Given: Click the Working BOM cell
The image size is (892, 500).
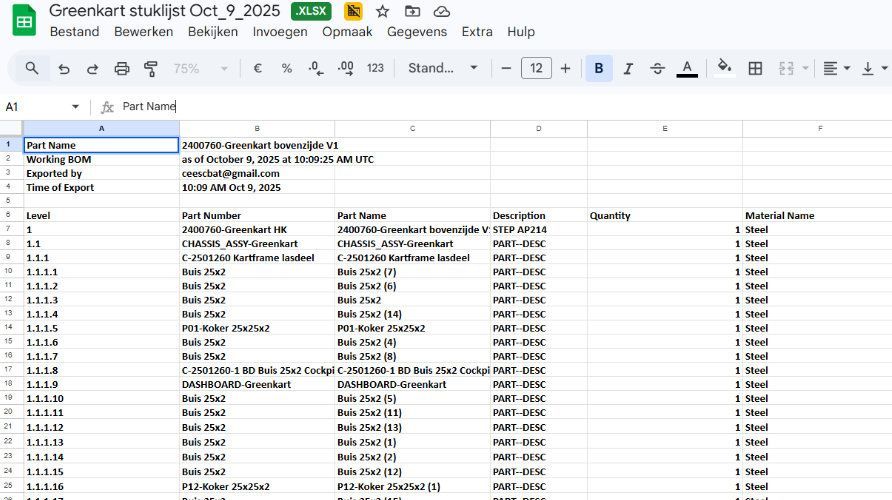Looking at the screenshot, I should coord(101,159).
